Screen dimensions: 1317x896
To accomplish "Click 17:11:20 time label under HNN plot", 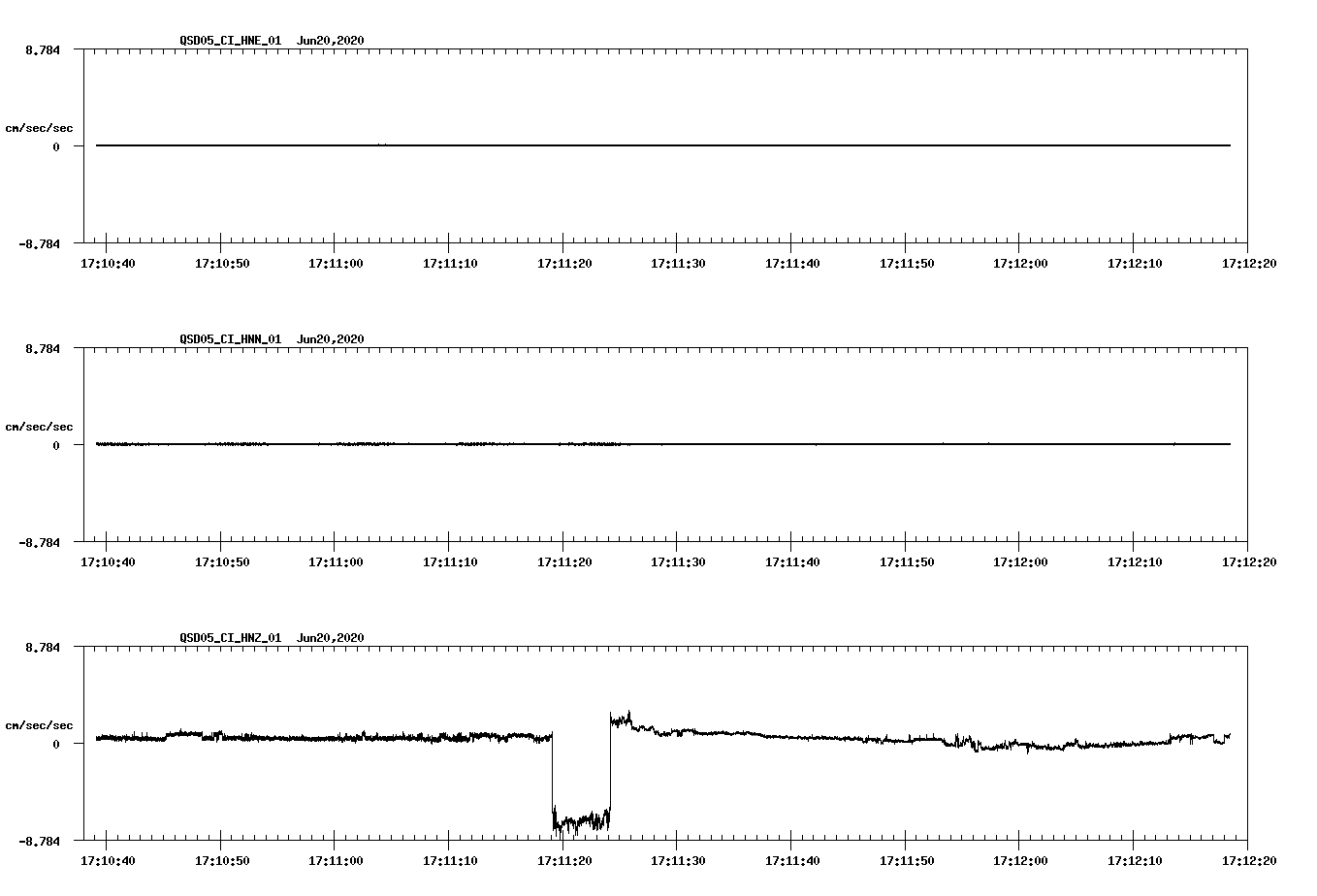I will (564, 561).
